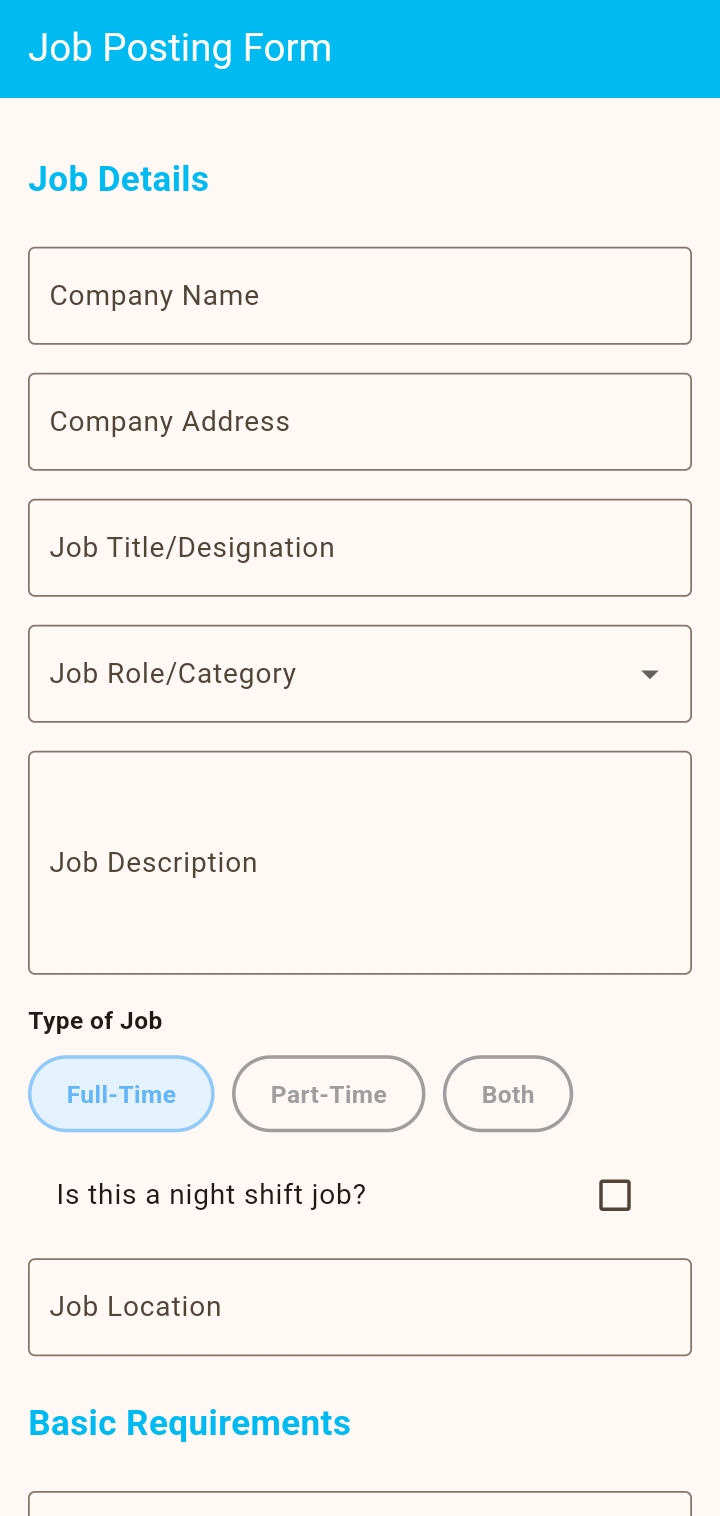This screenshot has width=720, height=1516.
Task: Focus the Company Name input field
Action: tap(360, 296)
